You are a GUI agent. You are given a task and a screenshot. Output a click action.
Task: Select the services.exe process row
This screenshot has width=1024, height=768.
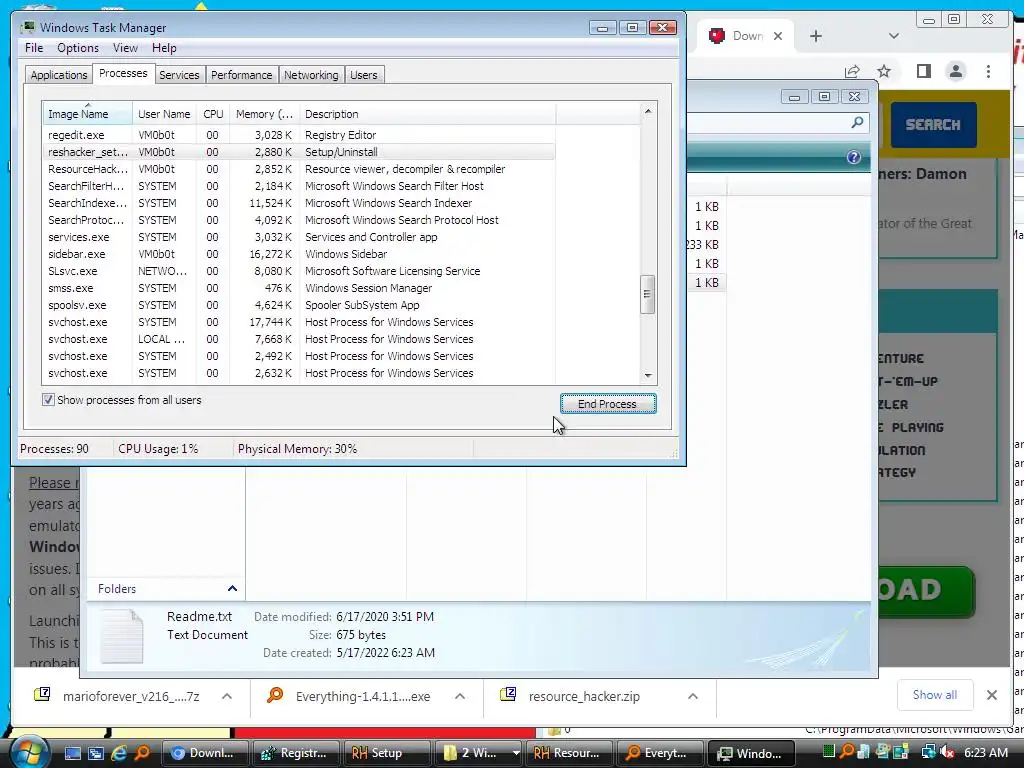click(x=299, y=237)
